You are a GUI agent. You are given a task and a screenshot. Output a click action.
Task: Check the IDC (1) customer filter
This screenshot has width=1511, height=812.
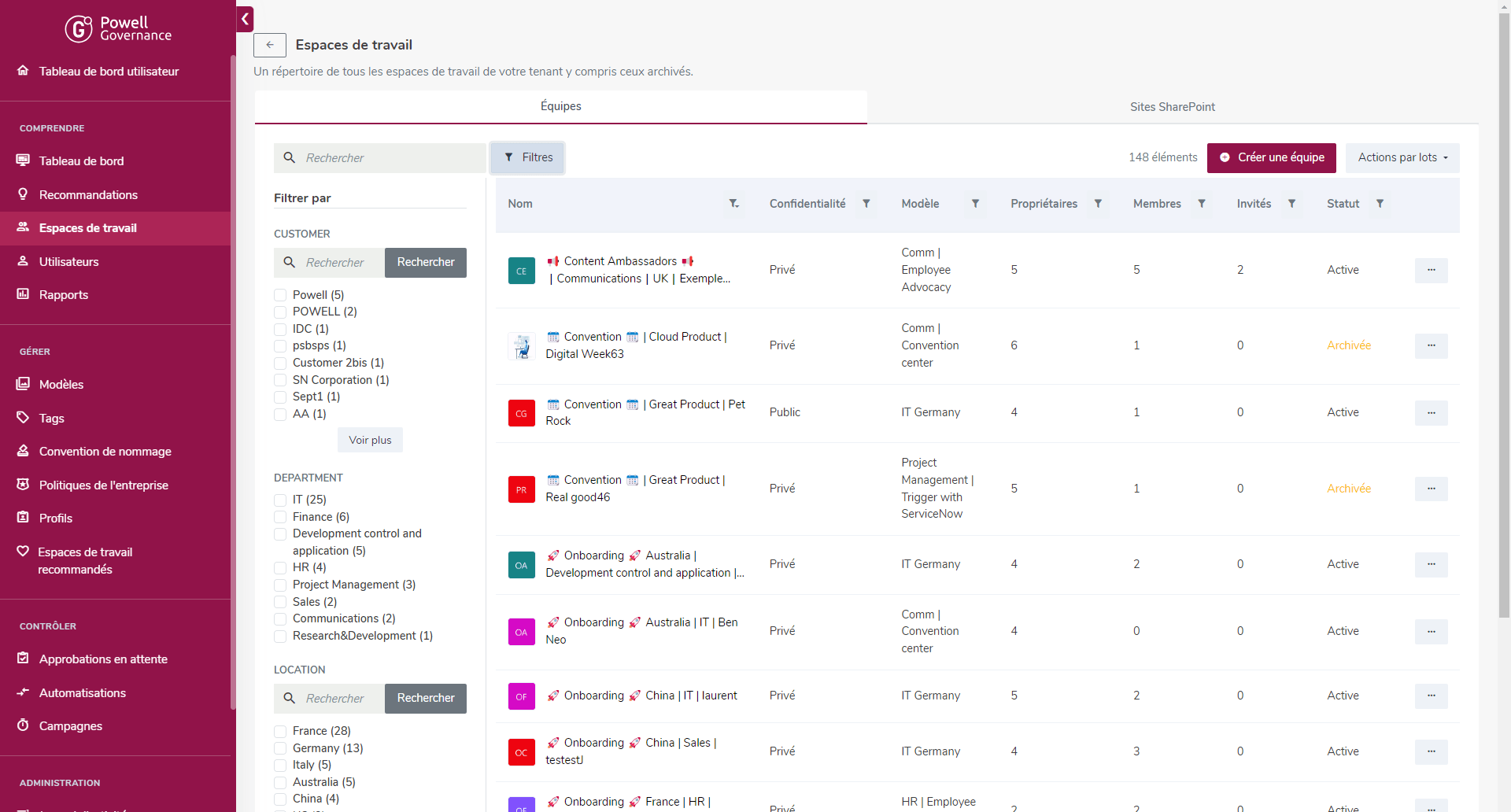pos(280,329)
